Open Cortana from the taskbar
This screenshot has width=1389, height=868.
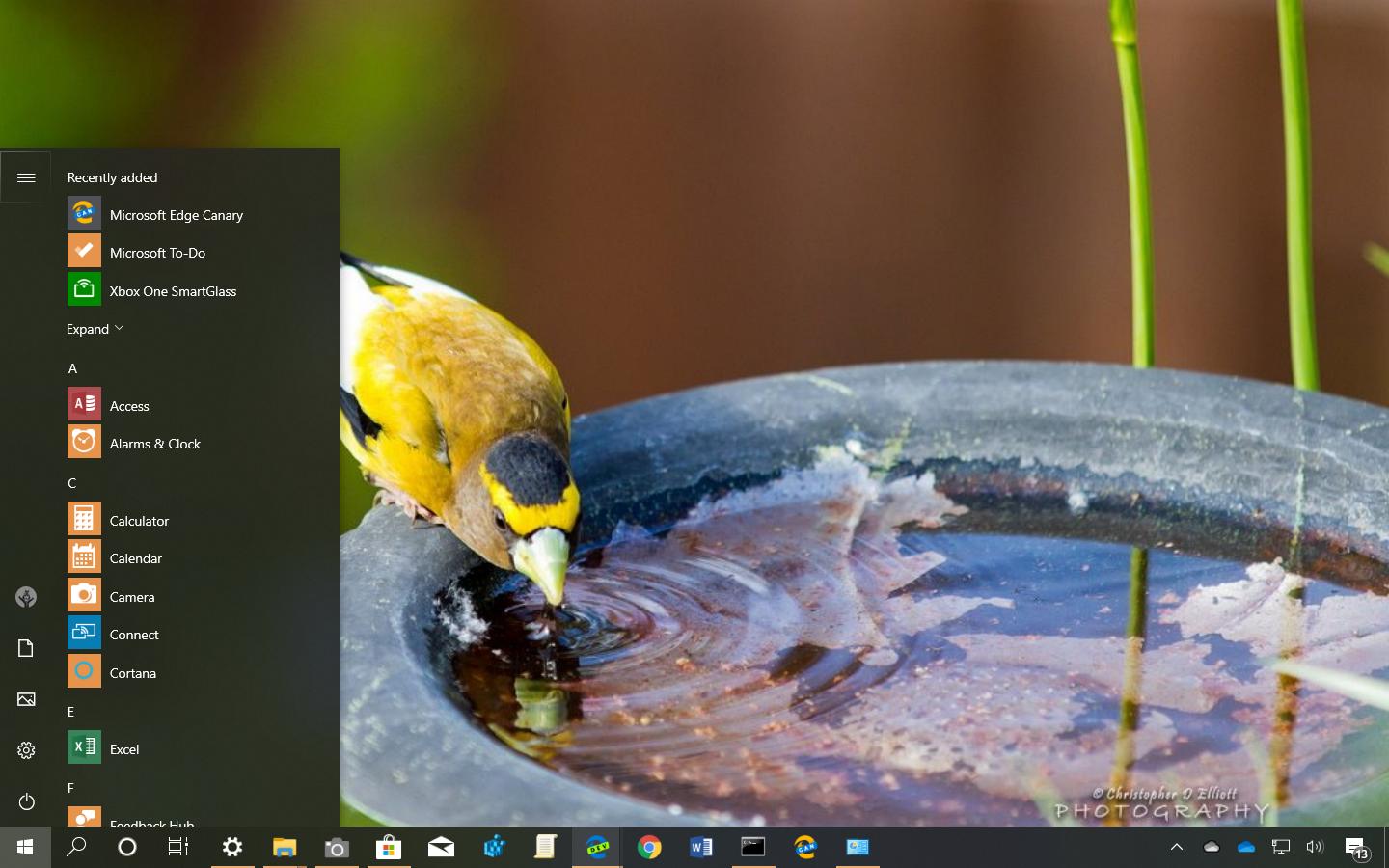click(x=126, y=847)
